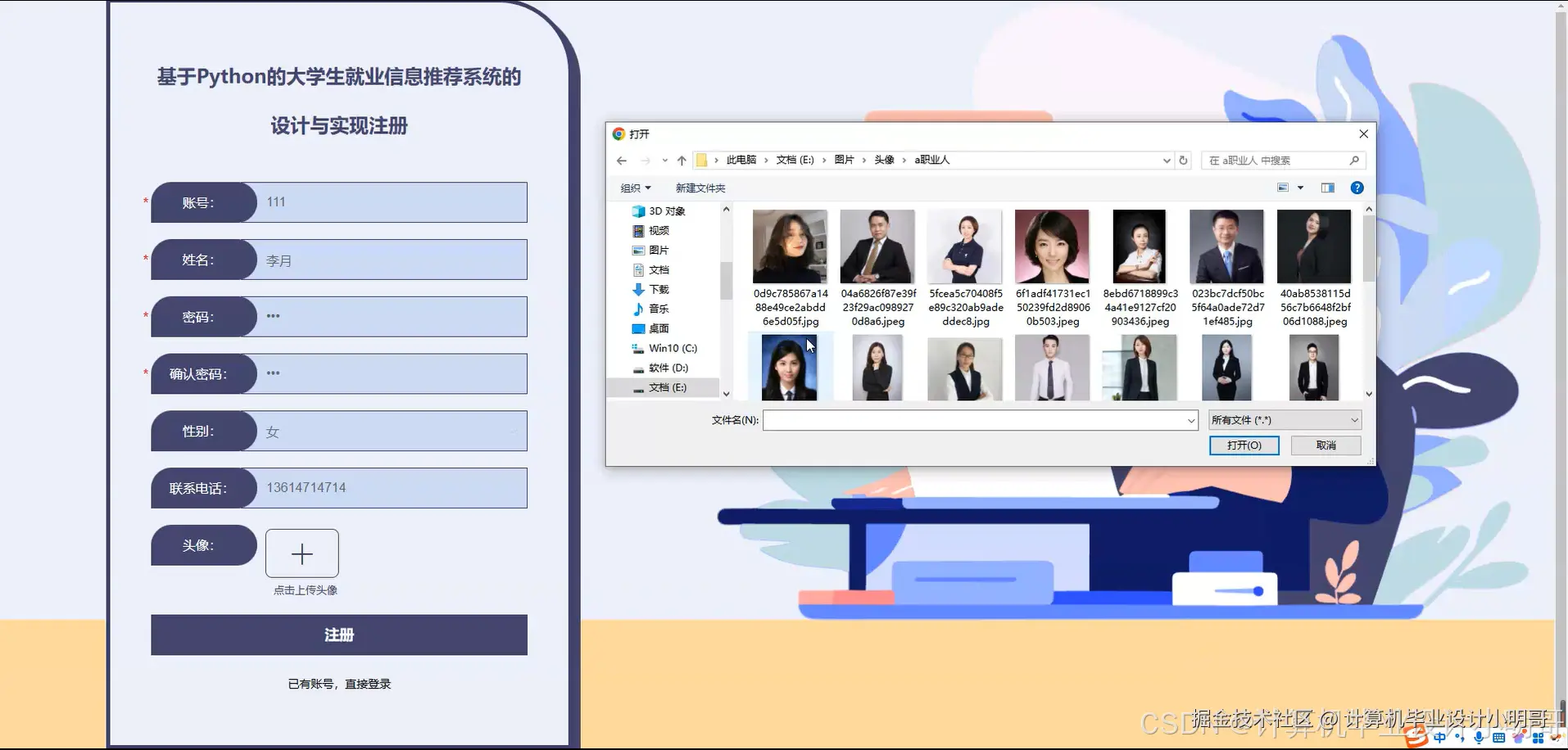Select the 5fcea5c70408f5 portrait thumbnail
This screenshot has width=1568, height=750.
(x=964, y=246)
